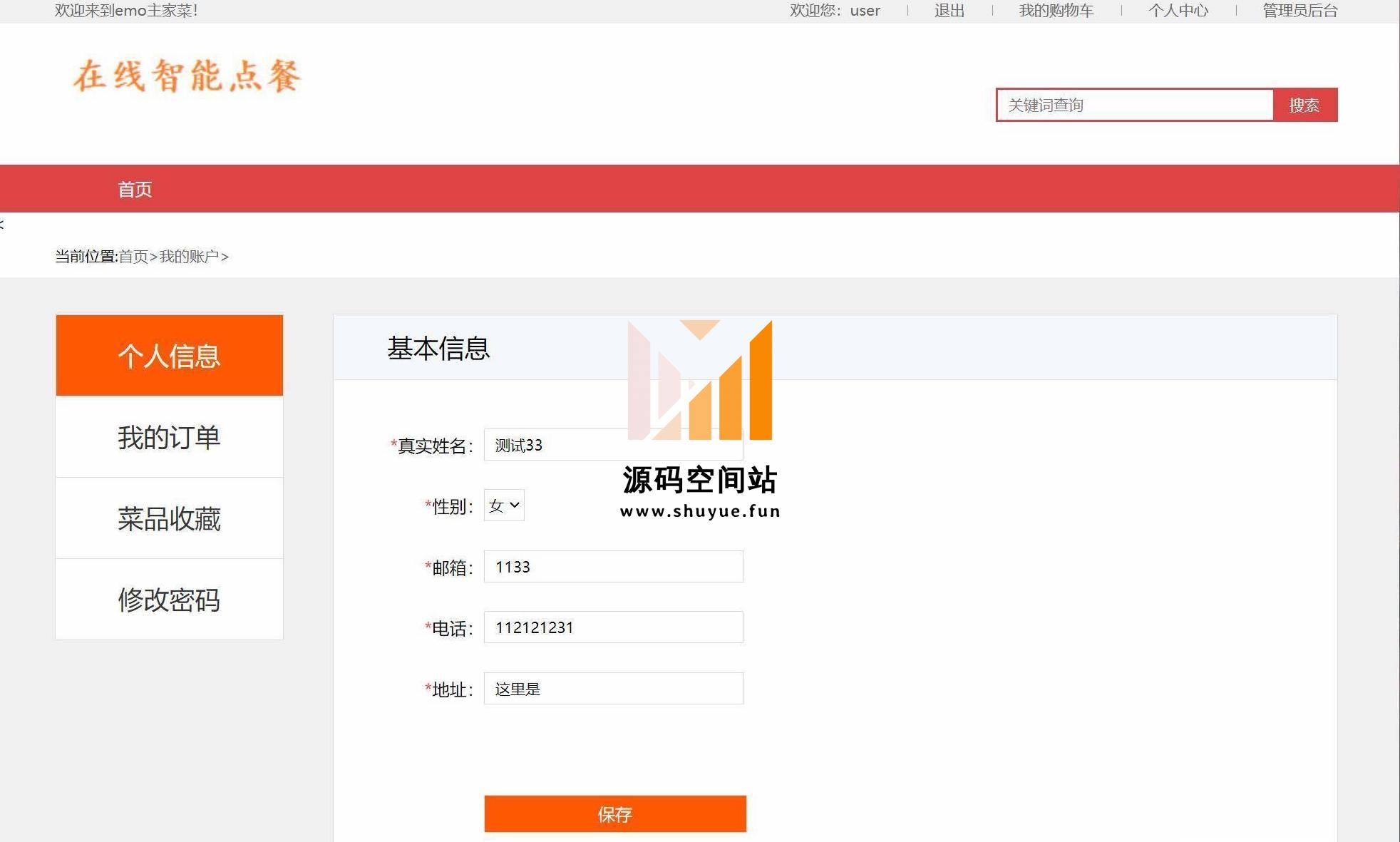Open 我的订单 in the sidebar

point(169,437)
